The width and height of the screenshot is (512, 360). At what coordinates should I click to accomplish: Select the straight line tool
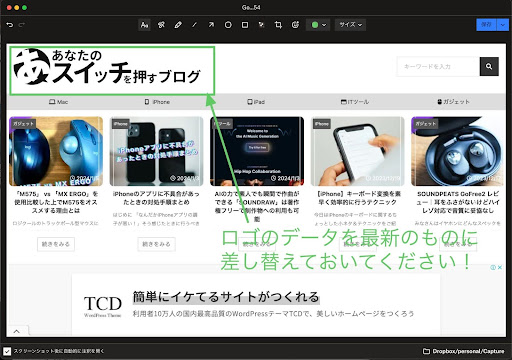coord(195,25)
